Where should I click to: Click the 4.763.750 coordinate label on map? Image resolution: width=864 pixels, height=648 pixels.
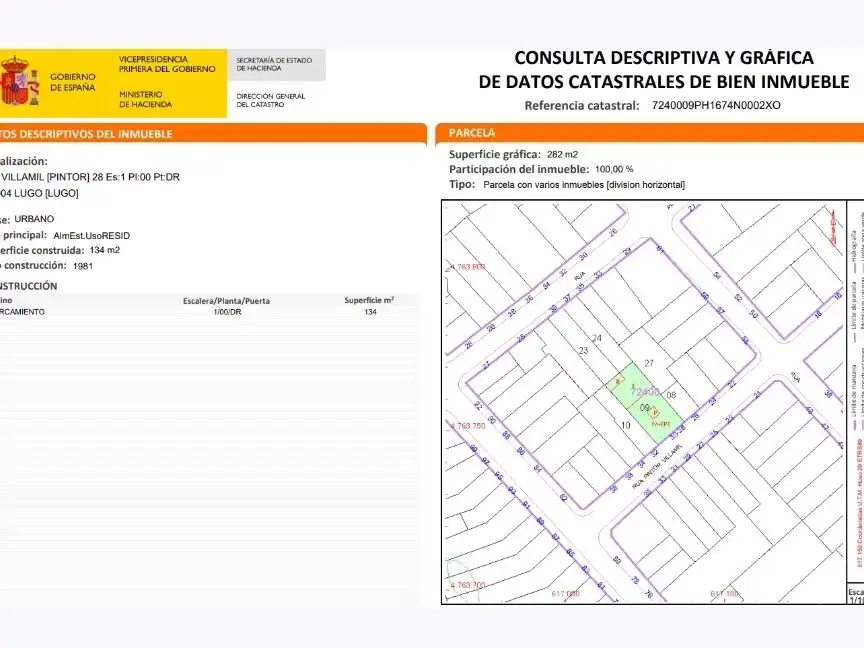(468, 426)
